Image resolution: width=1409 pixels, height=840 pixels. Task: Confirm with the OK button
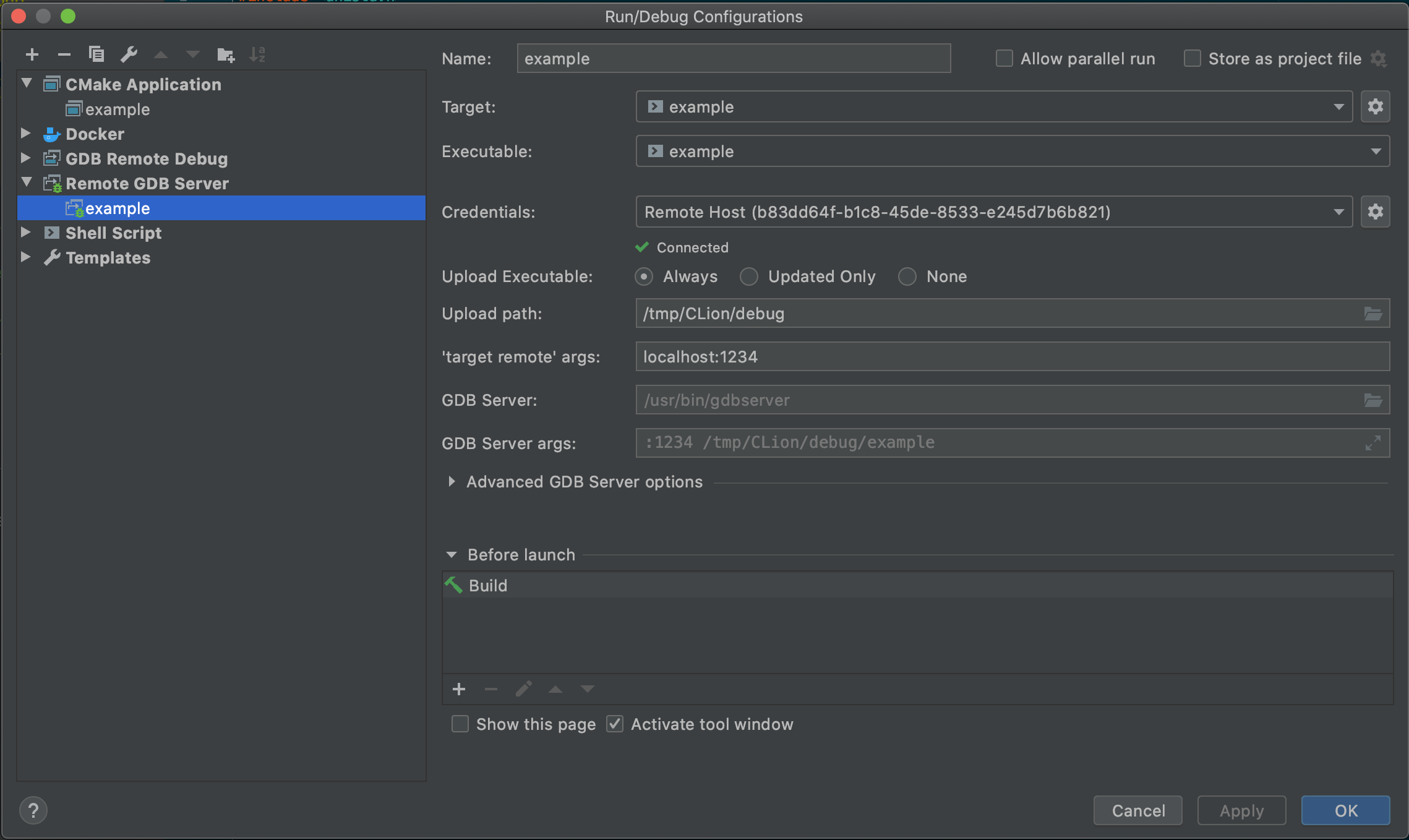point(1345,810)
